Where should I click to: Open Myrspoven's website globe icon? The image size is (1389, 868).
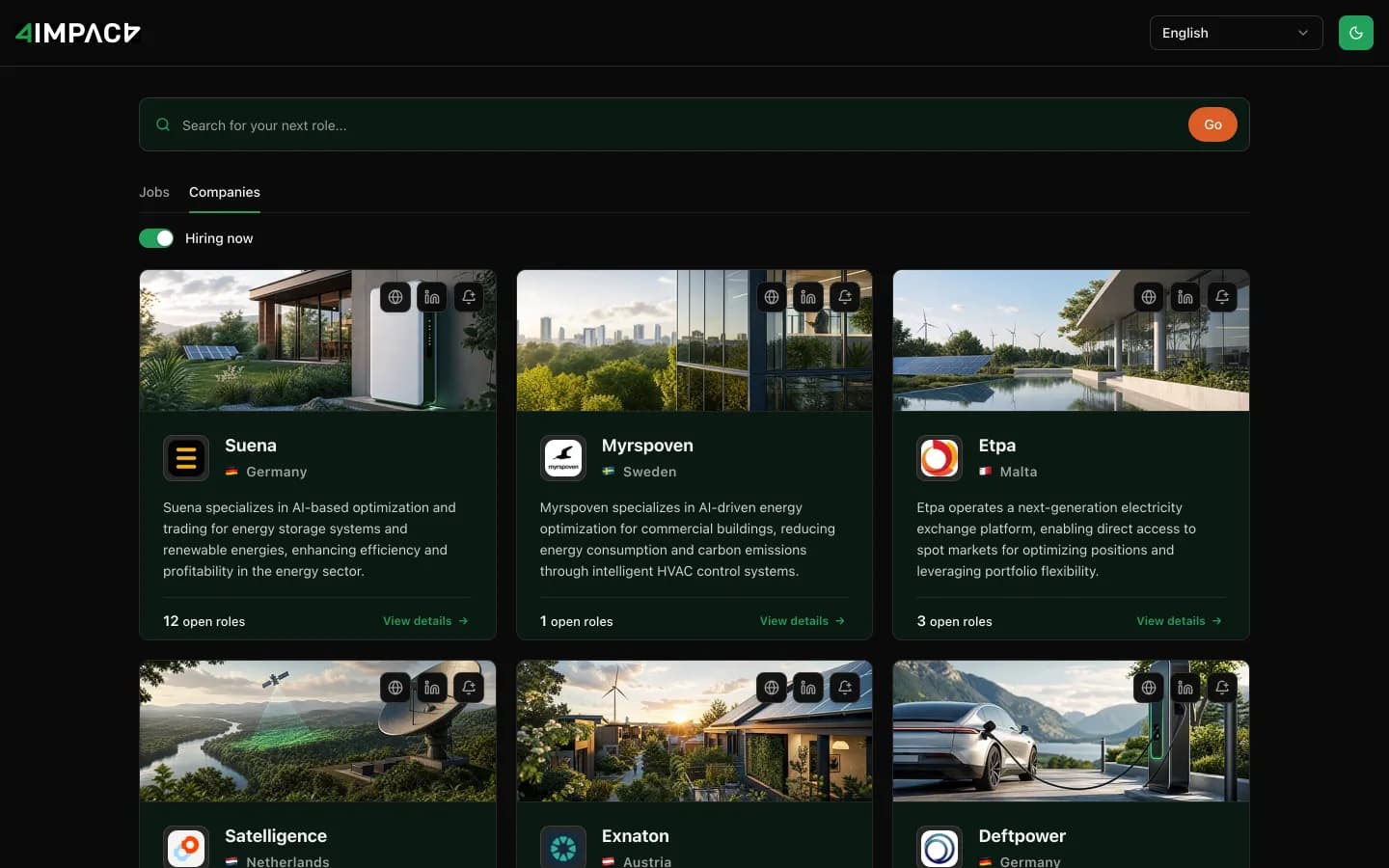[772, 297]
